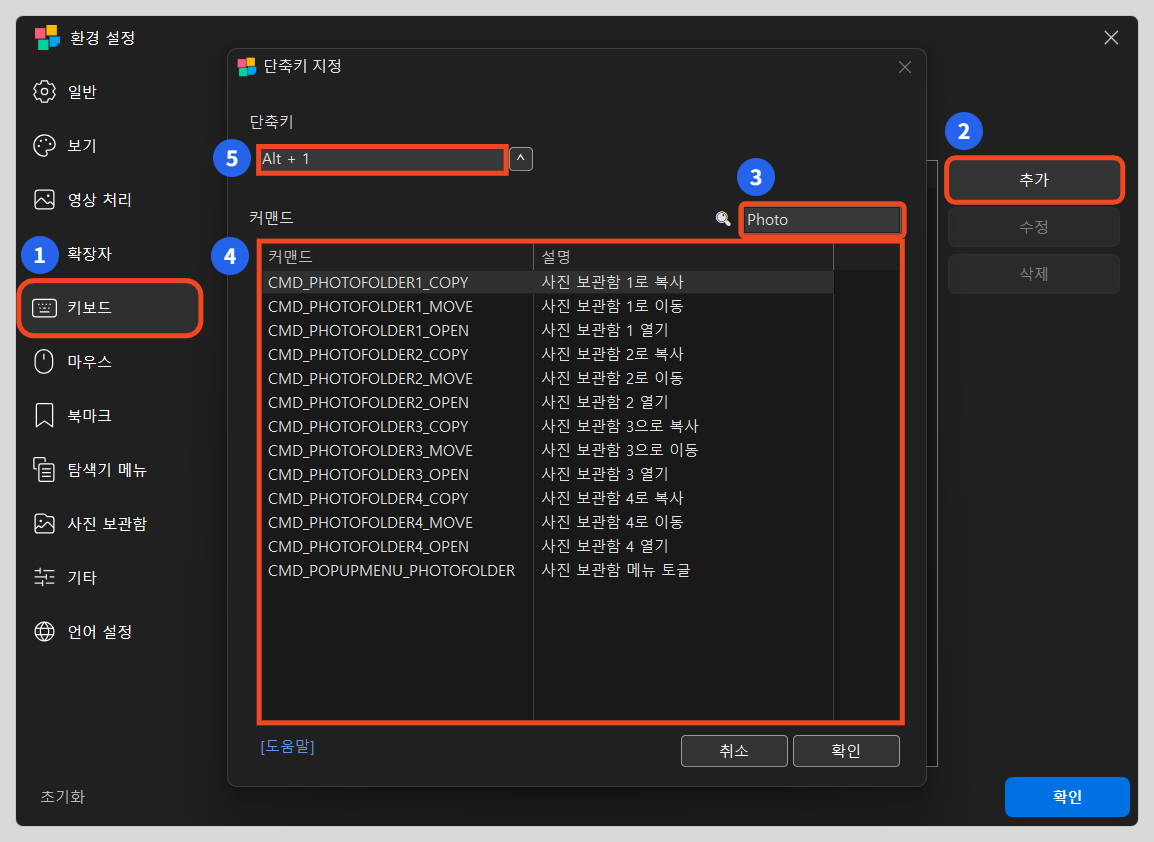Expand the shortcut key caret button

click(520, 158)
